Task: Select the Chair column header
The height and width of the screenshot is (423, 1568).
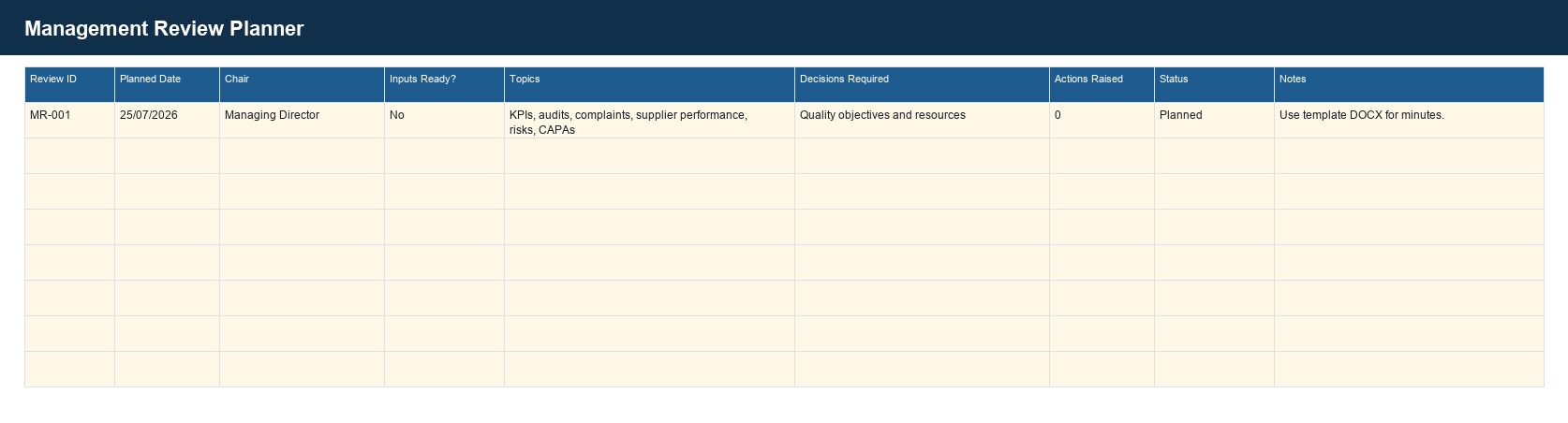Action: coord(302,84)
